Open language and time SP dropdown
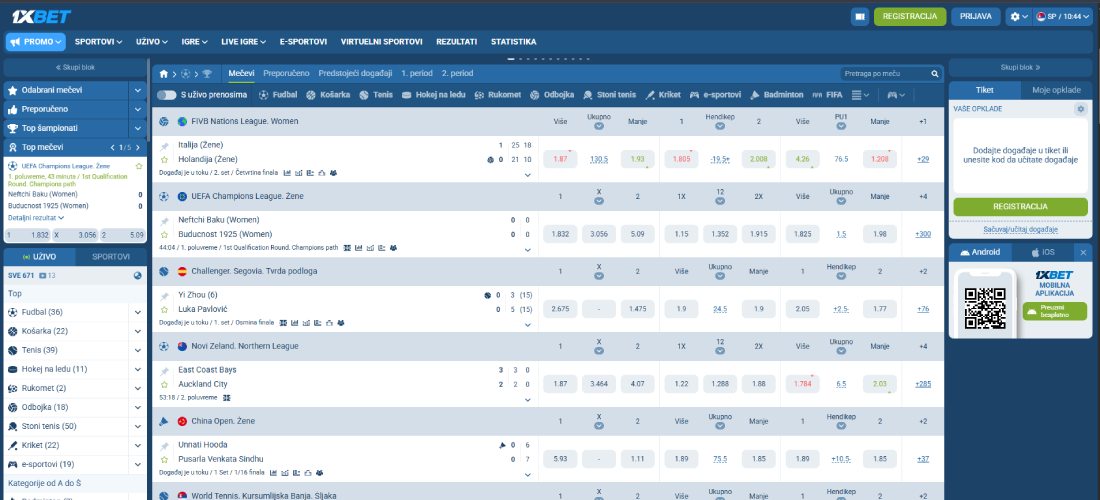1100x500 pixels. pyautogui.click(x=1061, y=16)
